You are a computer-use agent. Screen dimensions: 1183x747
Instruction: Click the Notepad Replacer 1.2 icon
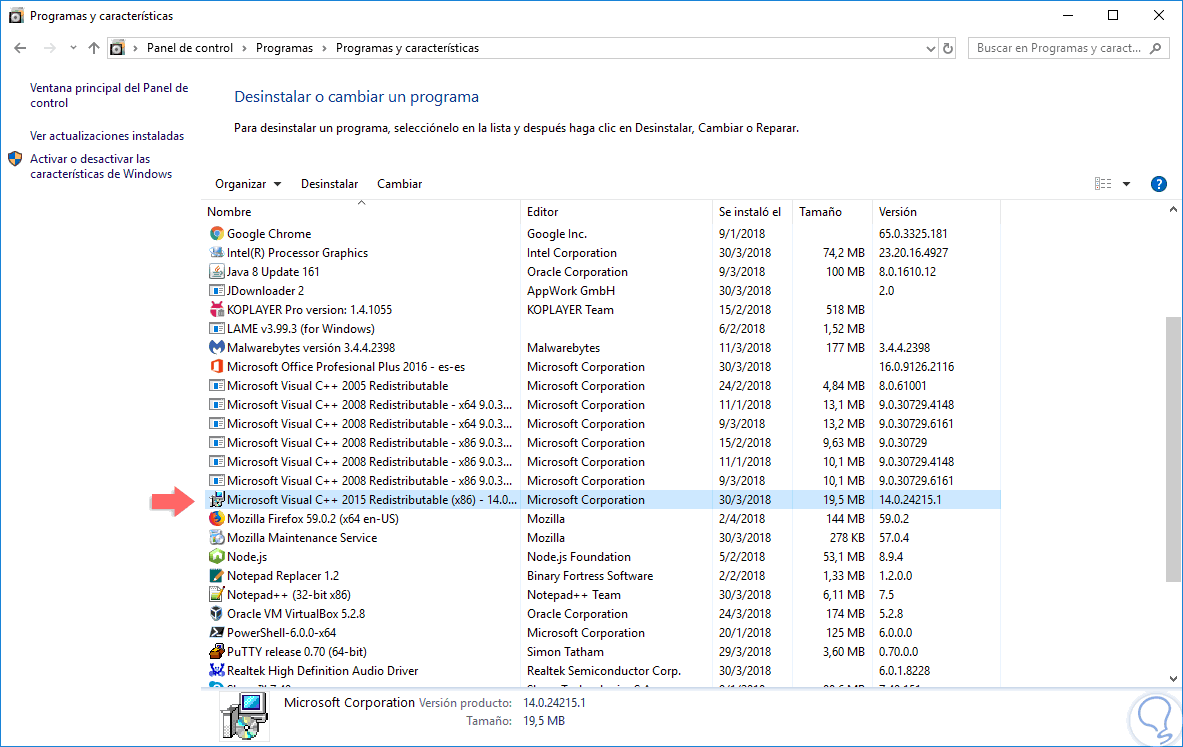(217, 576)
